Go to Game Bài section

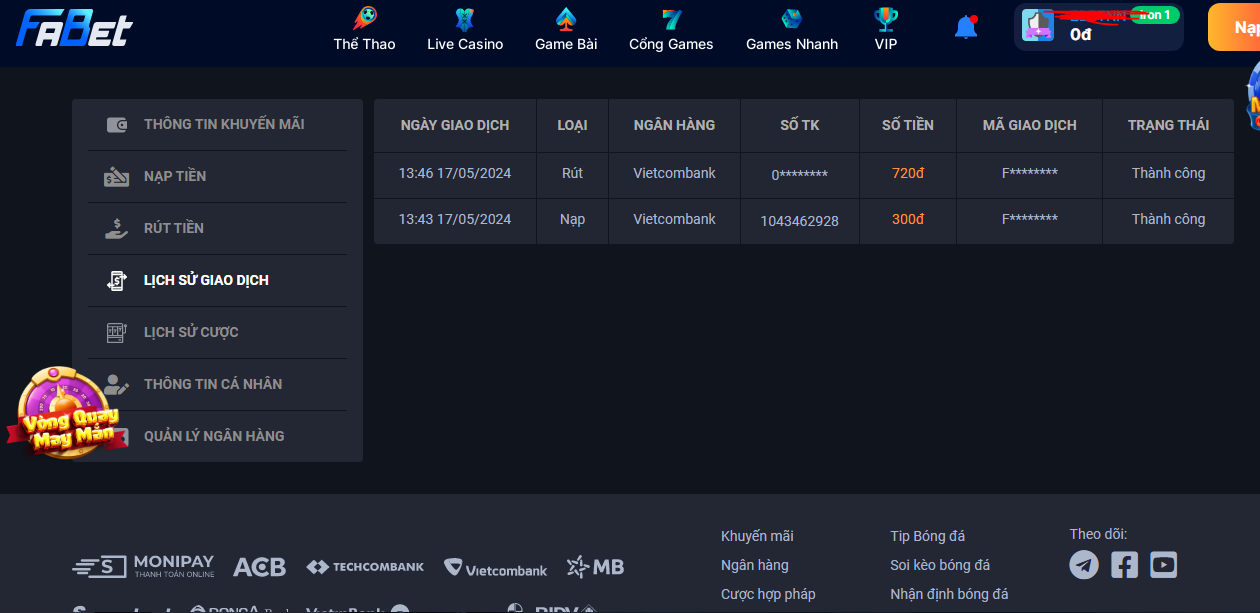(566, 30)
